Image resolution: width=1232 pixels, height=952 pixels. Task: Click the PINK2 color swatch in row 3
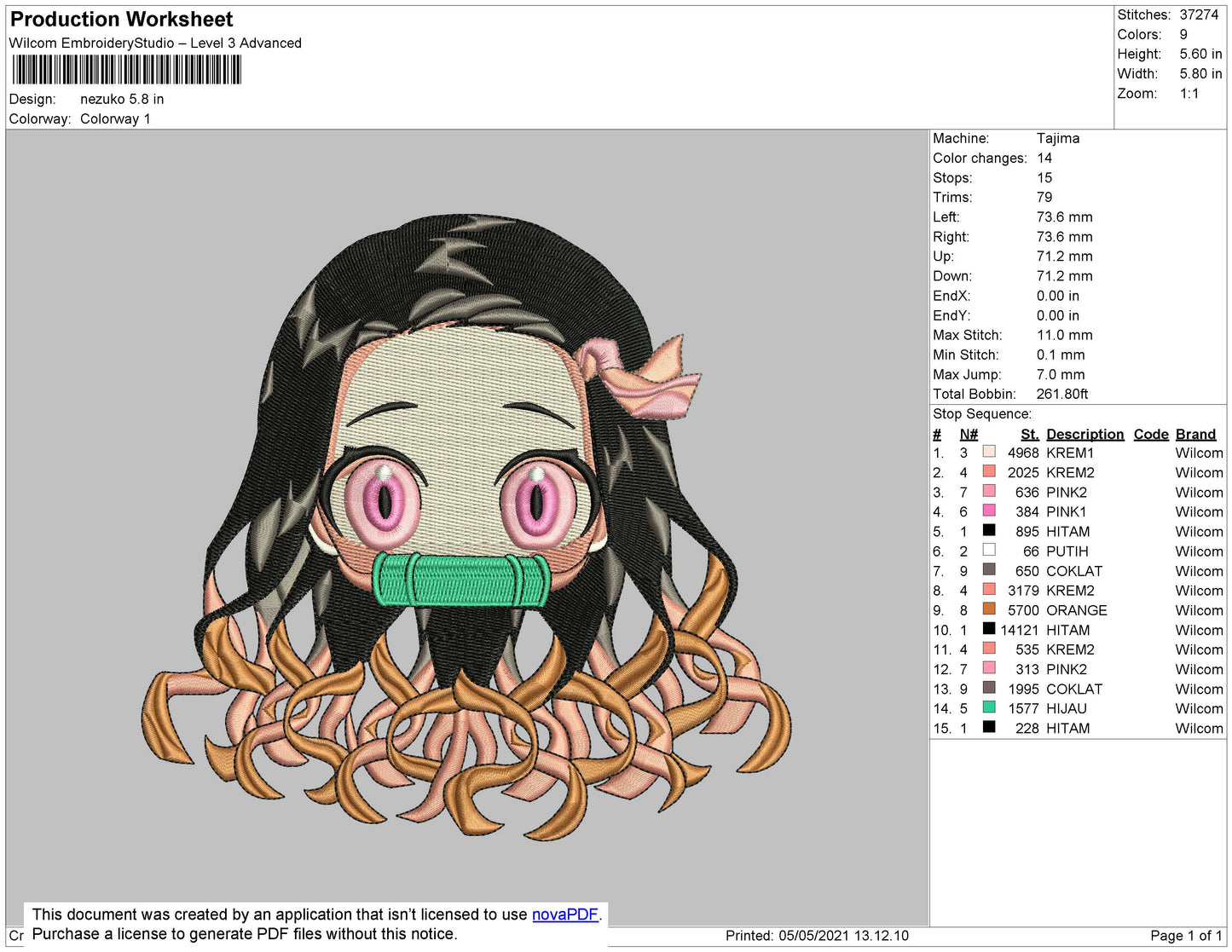click(989, 491)
